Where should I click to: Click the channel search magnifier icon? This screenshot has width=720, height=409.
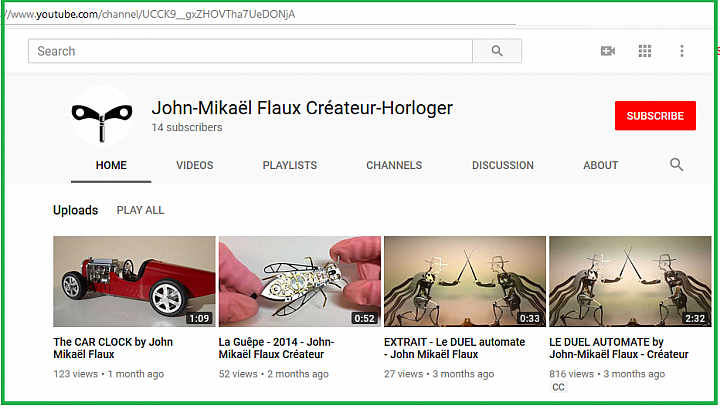tap(676, 165)
